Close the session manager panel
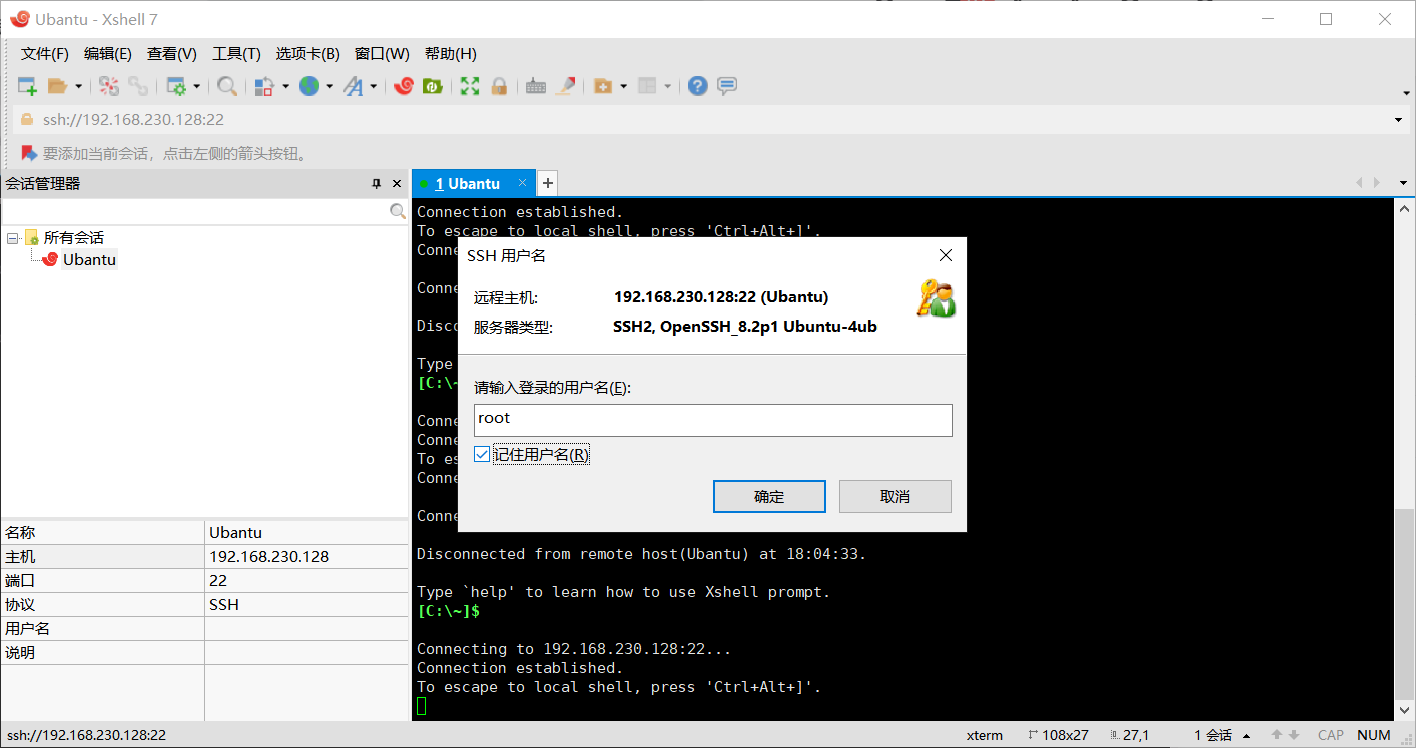Screen dimensions: 1416x748 tap(397, 184)
